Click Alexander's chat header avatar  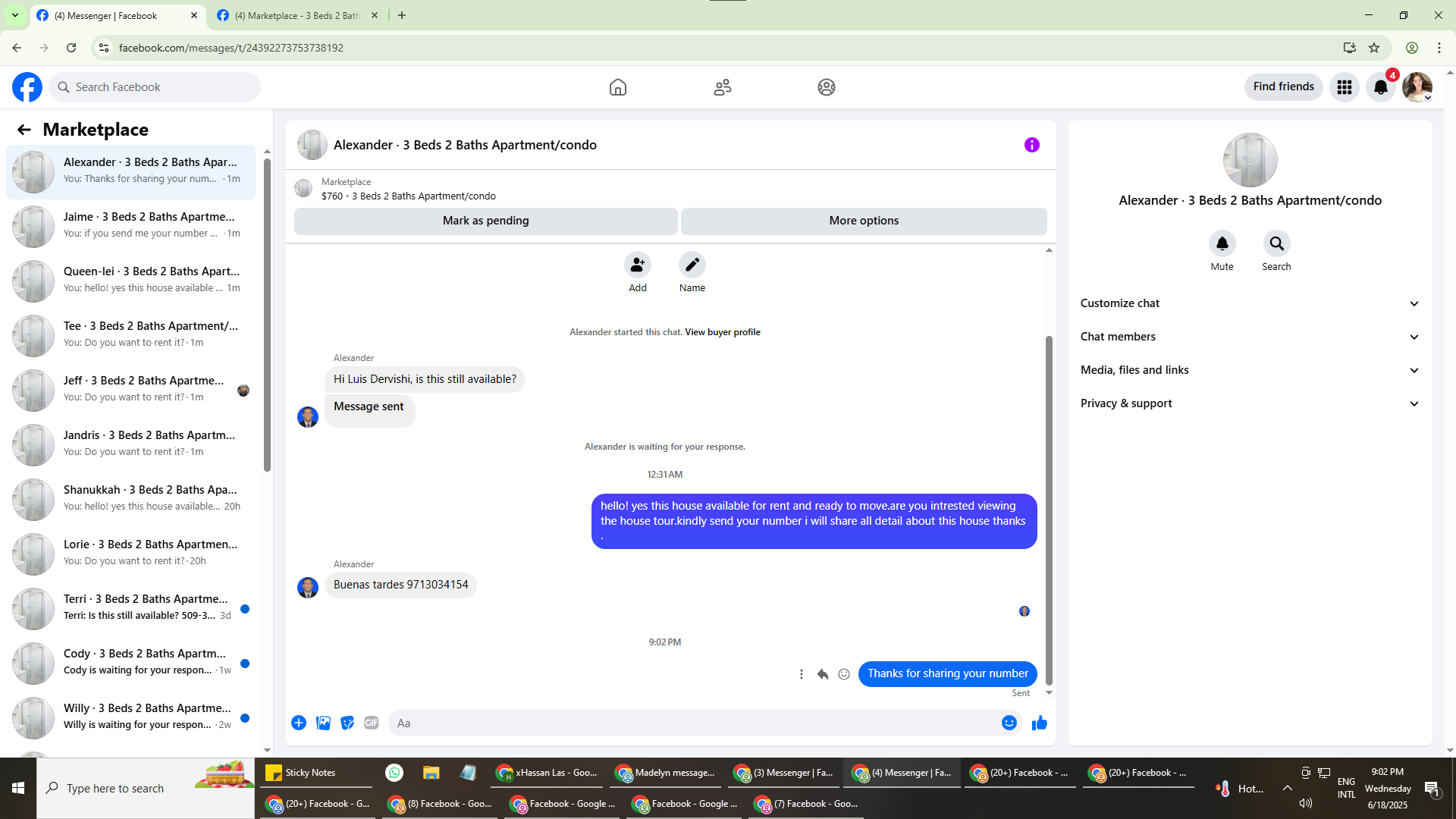312,145
